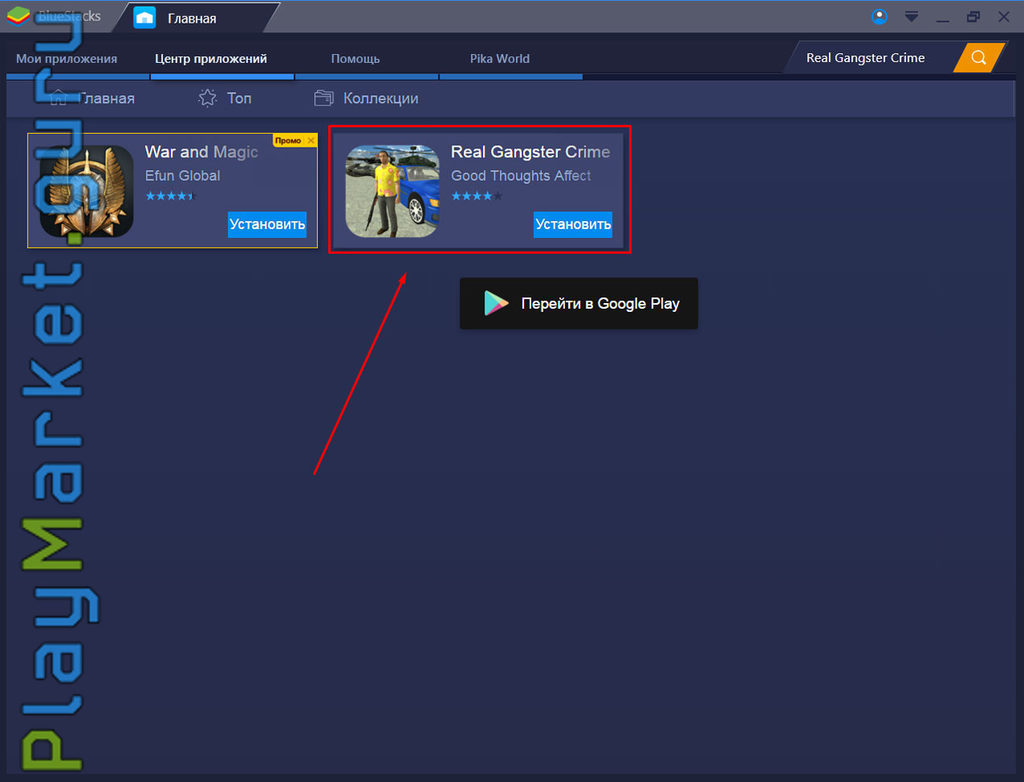Click the War and Magic star rating

pyautogui.click(x=170, y=196)
